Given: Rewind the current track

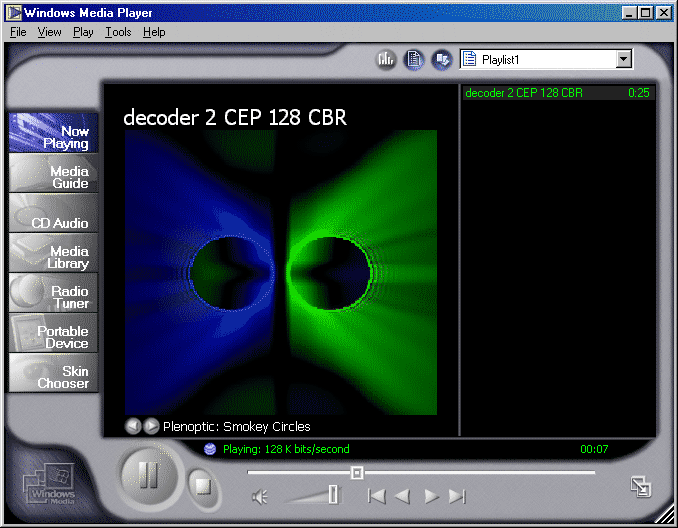Looking at the screenshot, I should (x=402, y=496).
